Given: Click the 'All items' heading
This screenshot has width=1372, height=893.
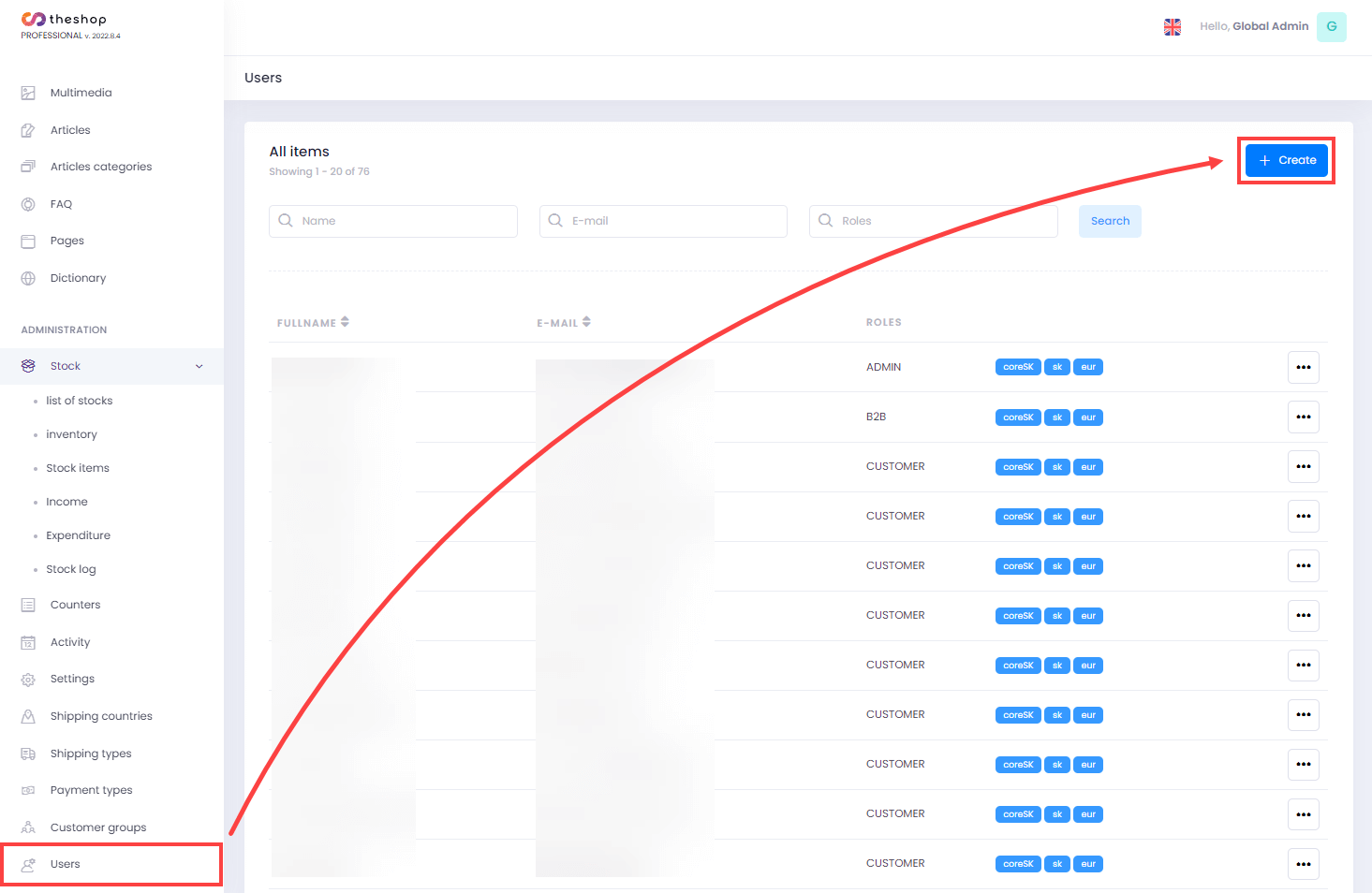Looking at the screenshot, I should click(x=300, y=152).
